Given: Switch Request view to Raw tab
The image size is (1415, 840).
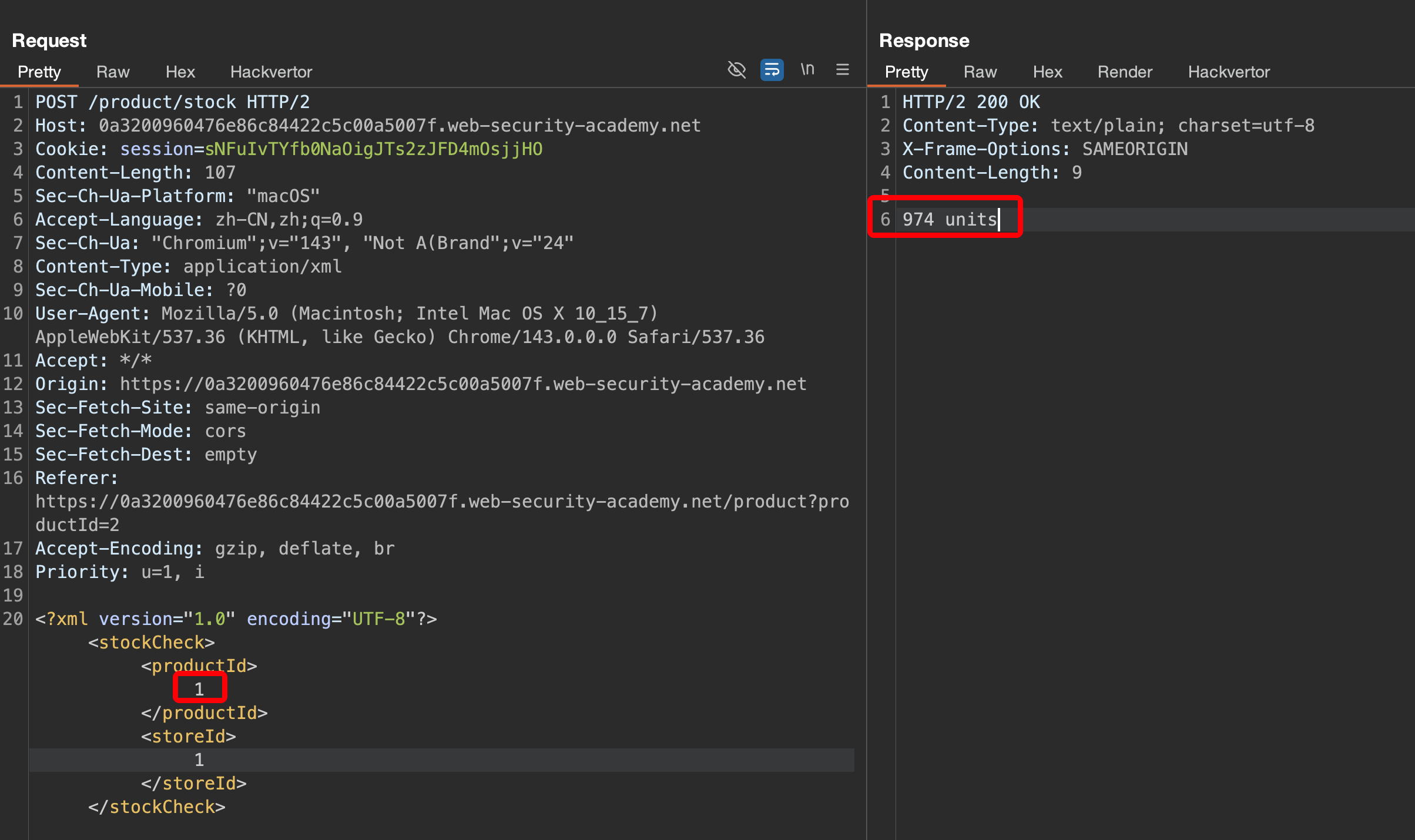Looking at the screenshot, I should (113, 72).
